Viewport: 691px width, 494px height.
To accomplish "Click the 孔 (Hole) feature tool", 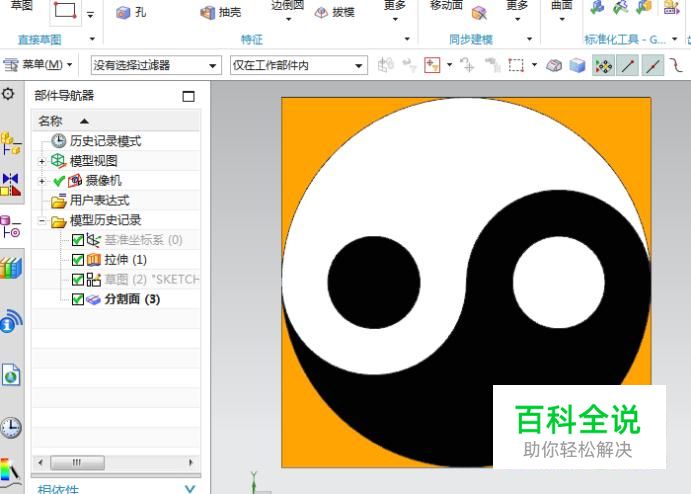I will point(131,13).
